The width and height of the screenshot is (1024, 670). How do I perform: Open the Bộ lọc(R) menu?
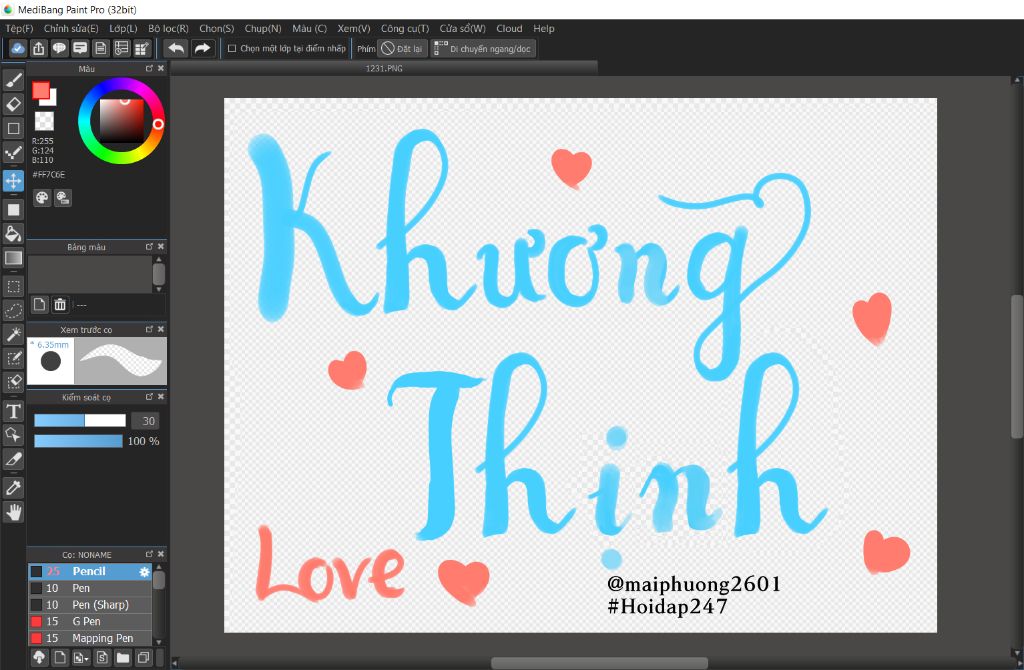(x=168, y=29)
